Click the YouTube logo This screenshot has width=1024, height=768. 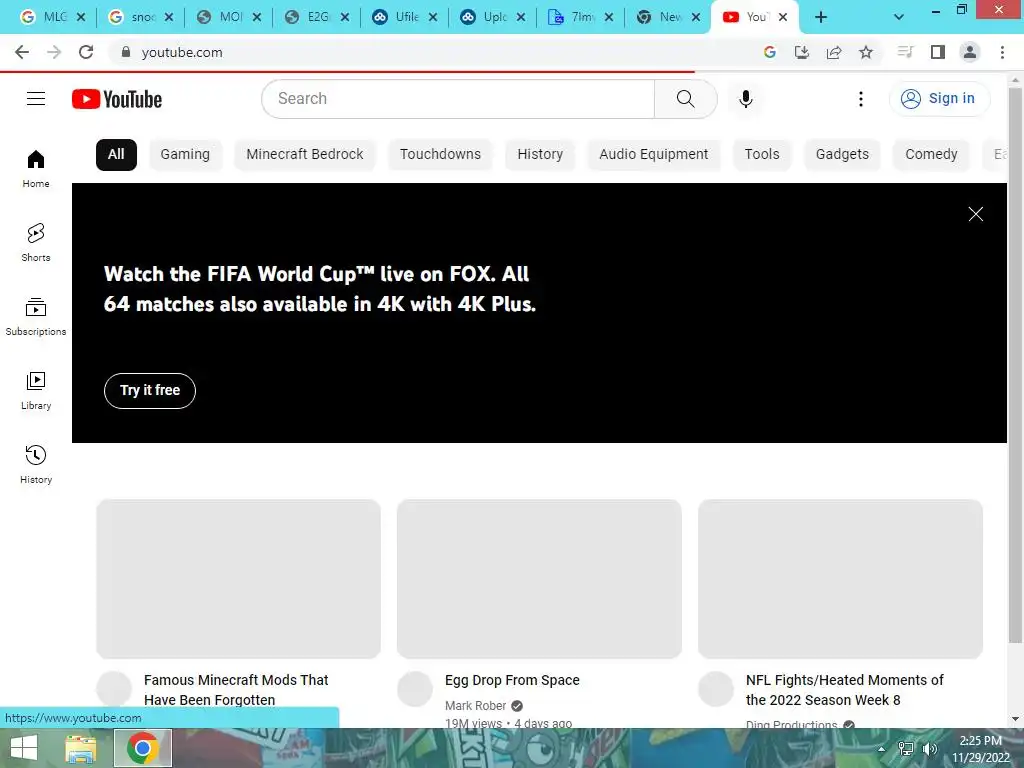click(x=117, y=99)
